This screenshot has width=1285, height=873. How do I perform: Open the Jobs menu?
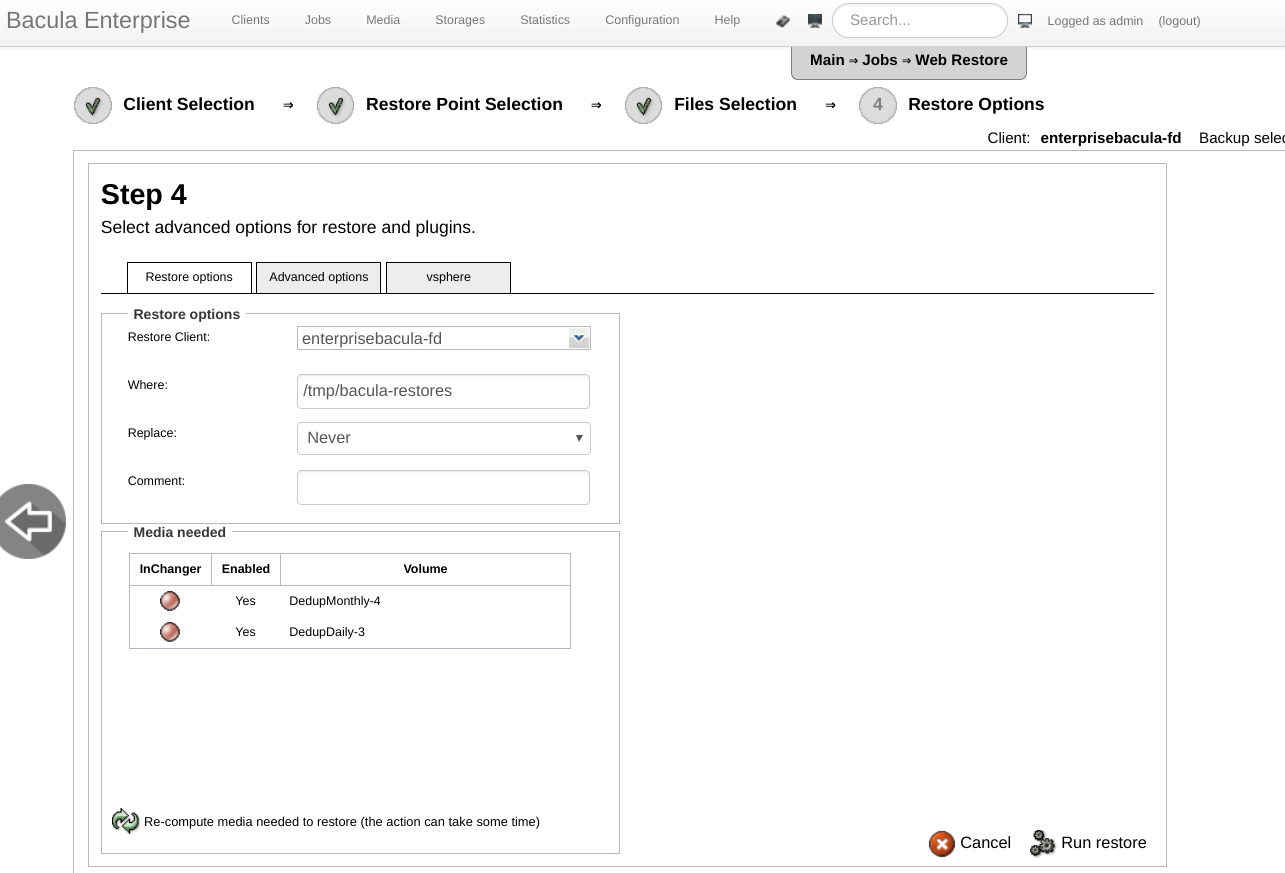coord(318,20)
